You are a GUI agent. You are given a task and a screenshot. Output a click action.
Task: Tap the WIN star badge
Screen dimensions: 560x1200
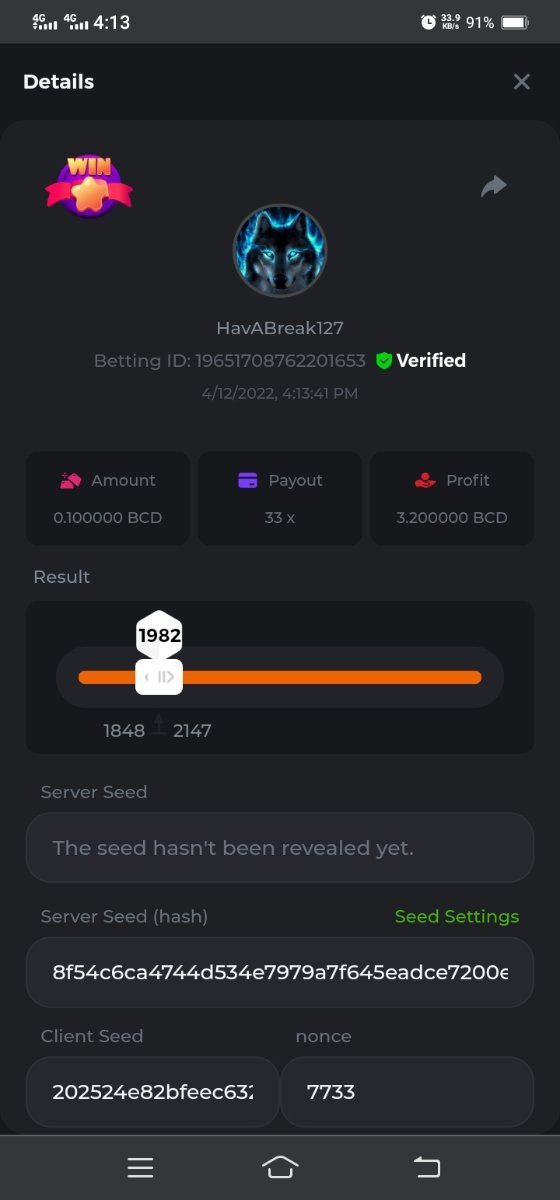coord(89,186)
